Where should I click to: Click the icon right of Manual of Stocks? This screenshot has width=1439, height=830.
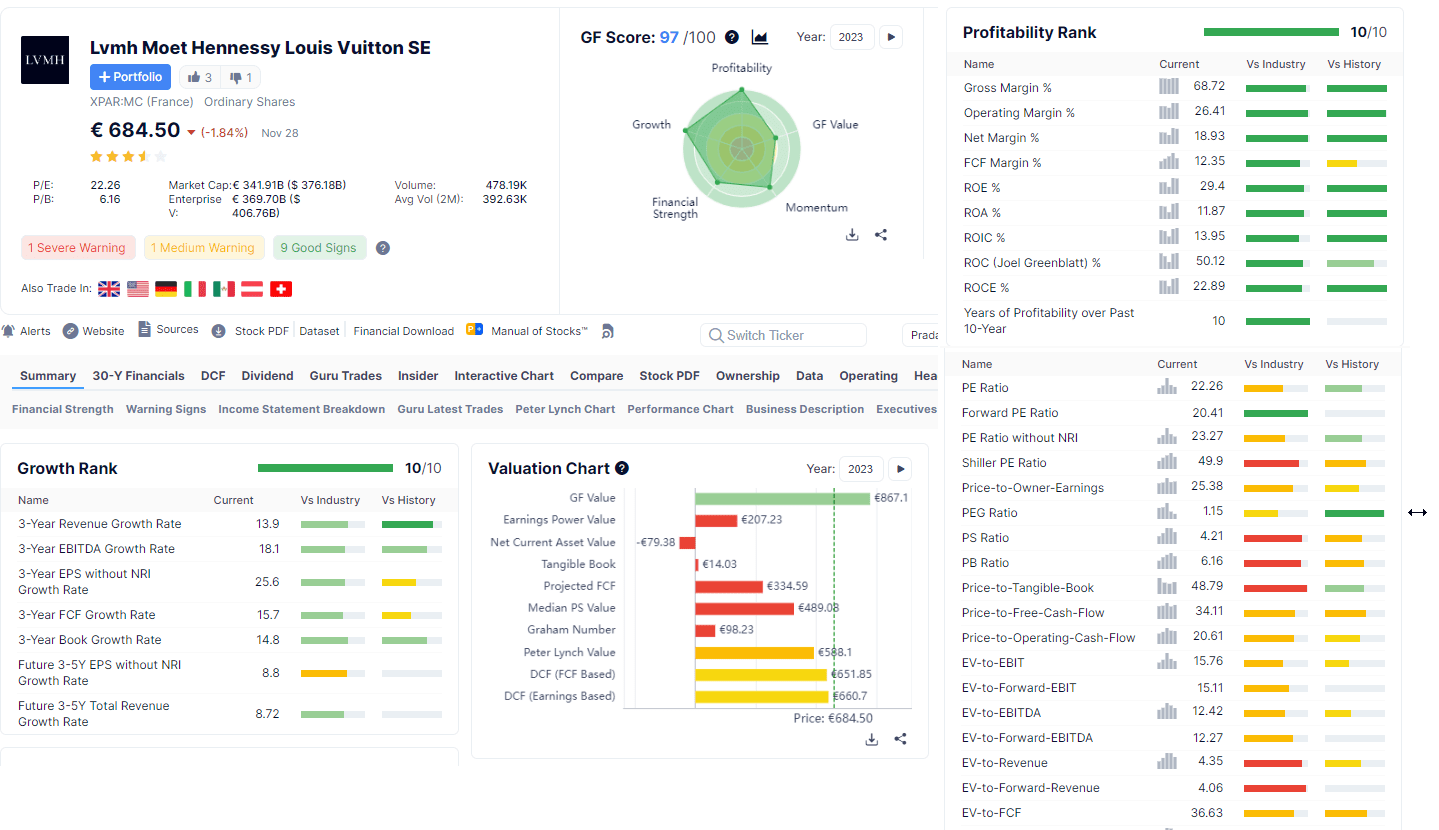(607, 331)
